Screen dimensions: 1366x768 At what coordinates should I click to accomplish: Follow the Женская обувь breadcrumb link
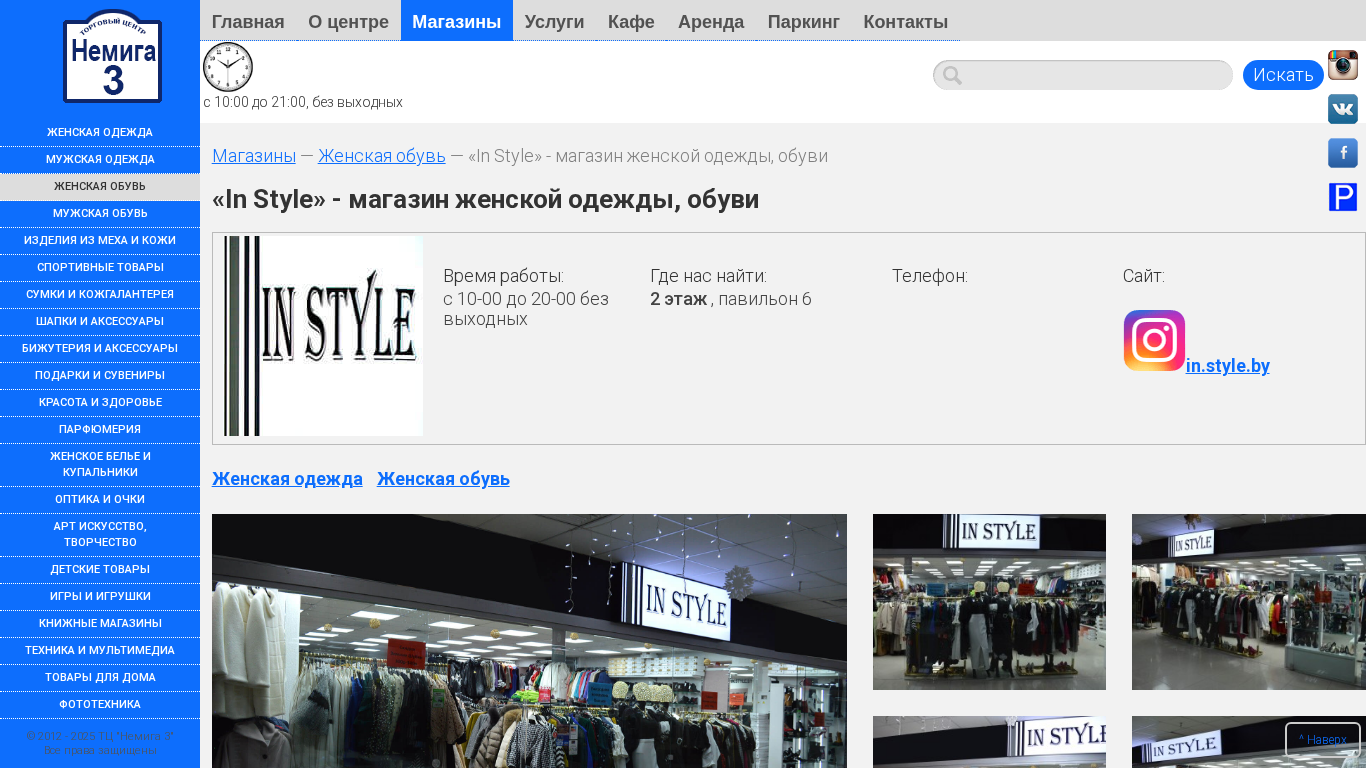tap(382, 156)
